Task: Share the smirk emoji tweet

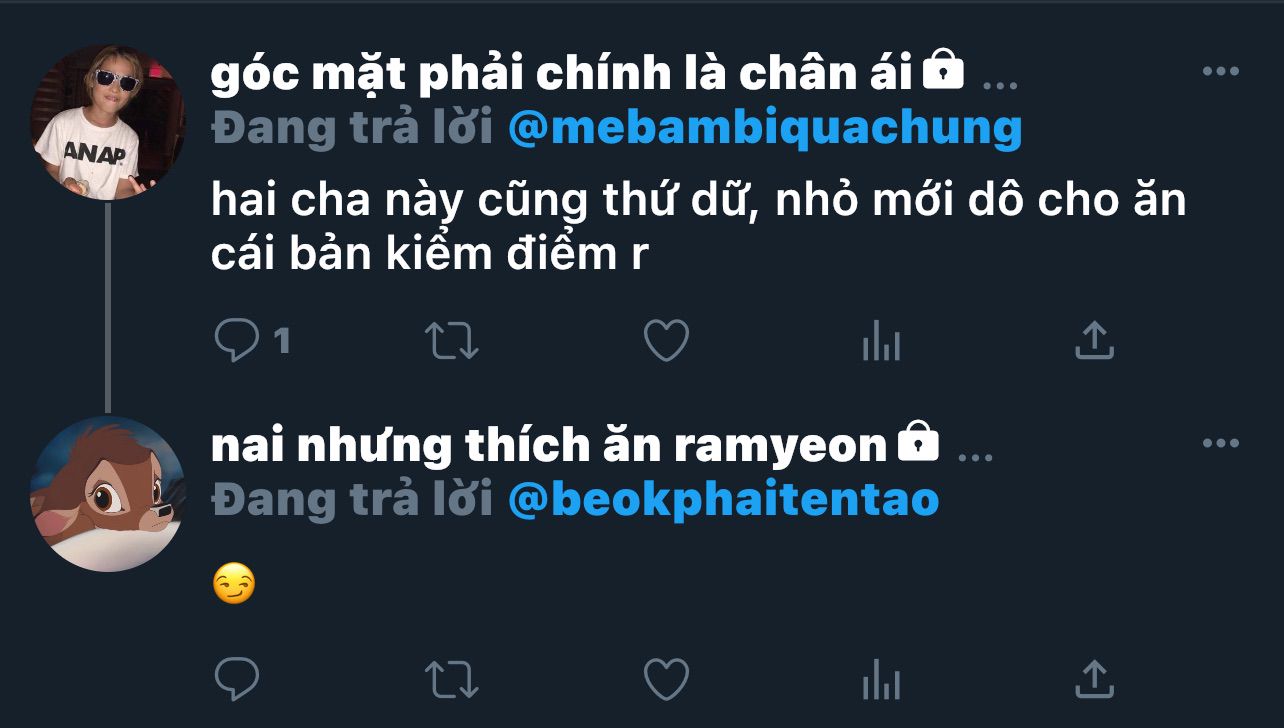Action: pyautogui.click(x=1094, y=680)
